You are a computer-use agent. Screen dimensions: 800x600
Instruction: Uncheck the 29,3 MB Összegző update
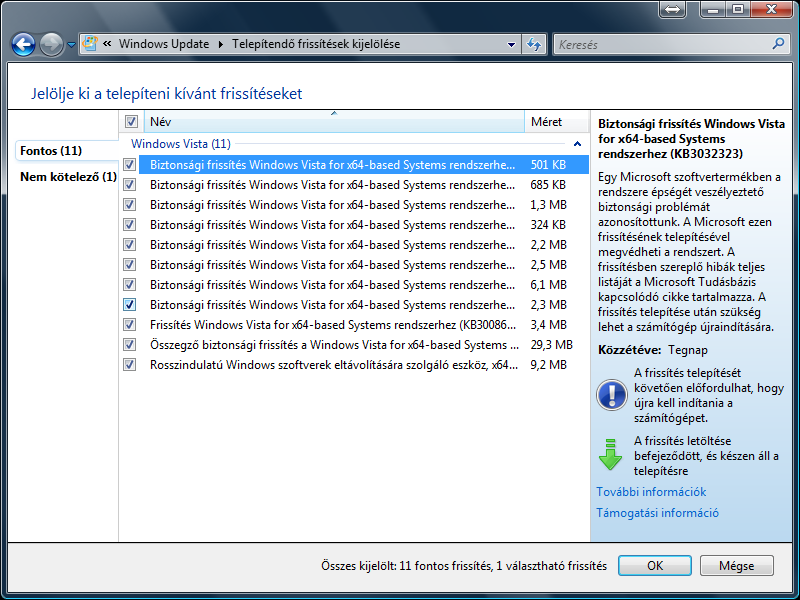coord(130,344)
